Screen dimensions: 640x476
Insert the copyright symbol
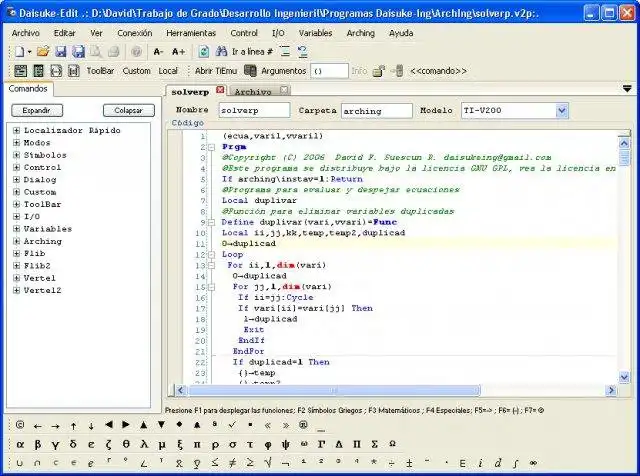click(x=20, y=425)
